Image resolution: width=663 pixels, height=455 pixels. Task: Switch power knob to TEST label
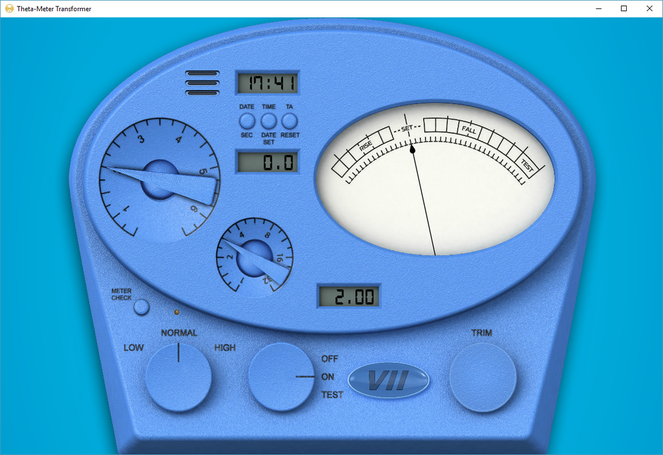coord(332,395)
